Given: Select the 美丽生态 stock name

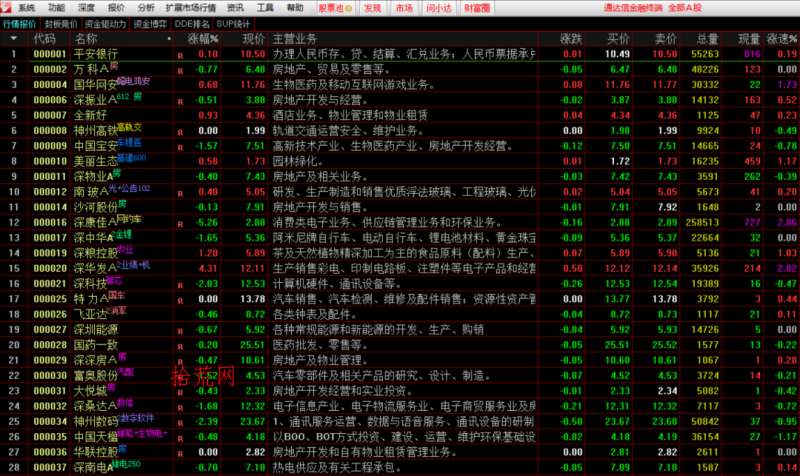Looking at the screenshot, I should (x=96, y=161).
